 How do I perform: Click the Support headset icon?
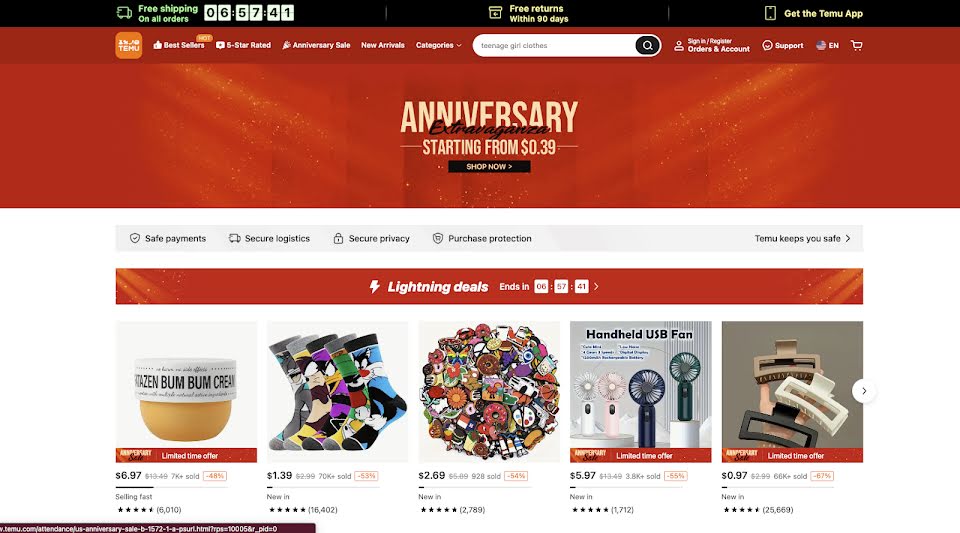[767, 45]
